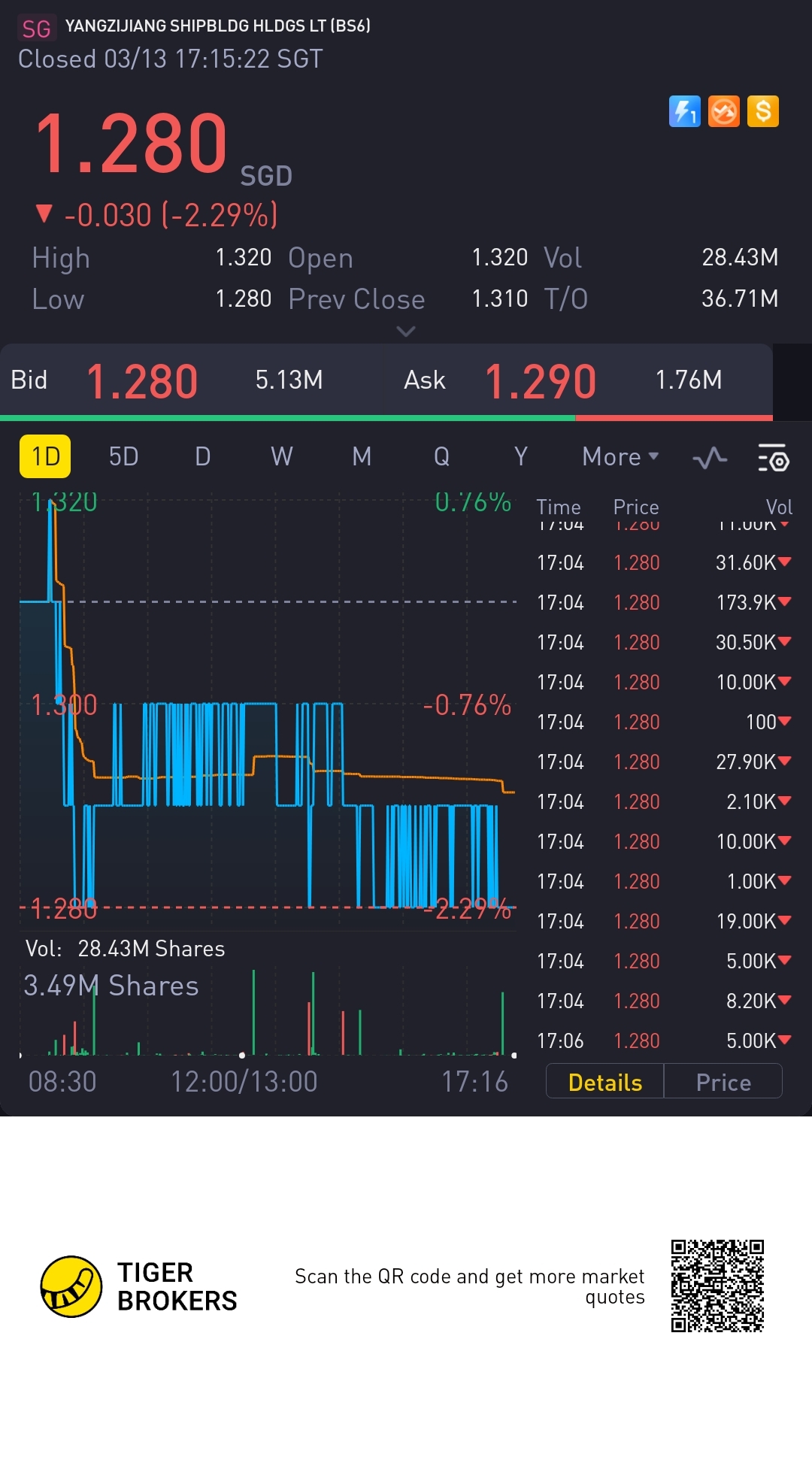Tap the SG market badge
Image resolution: width=812 pixels, height=1457 pixels.
tap(36, 29)
